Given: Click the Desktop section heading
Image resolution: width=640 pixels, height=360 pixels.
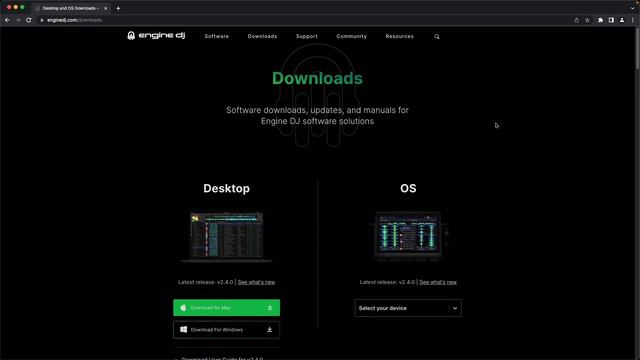Looking at the screenshot, I should [x=227, y=189].
